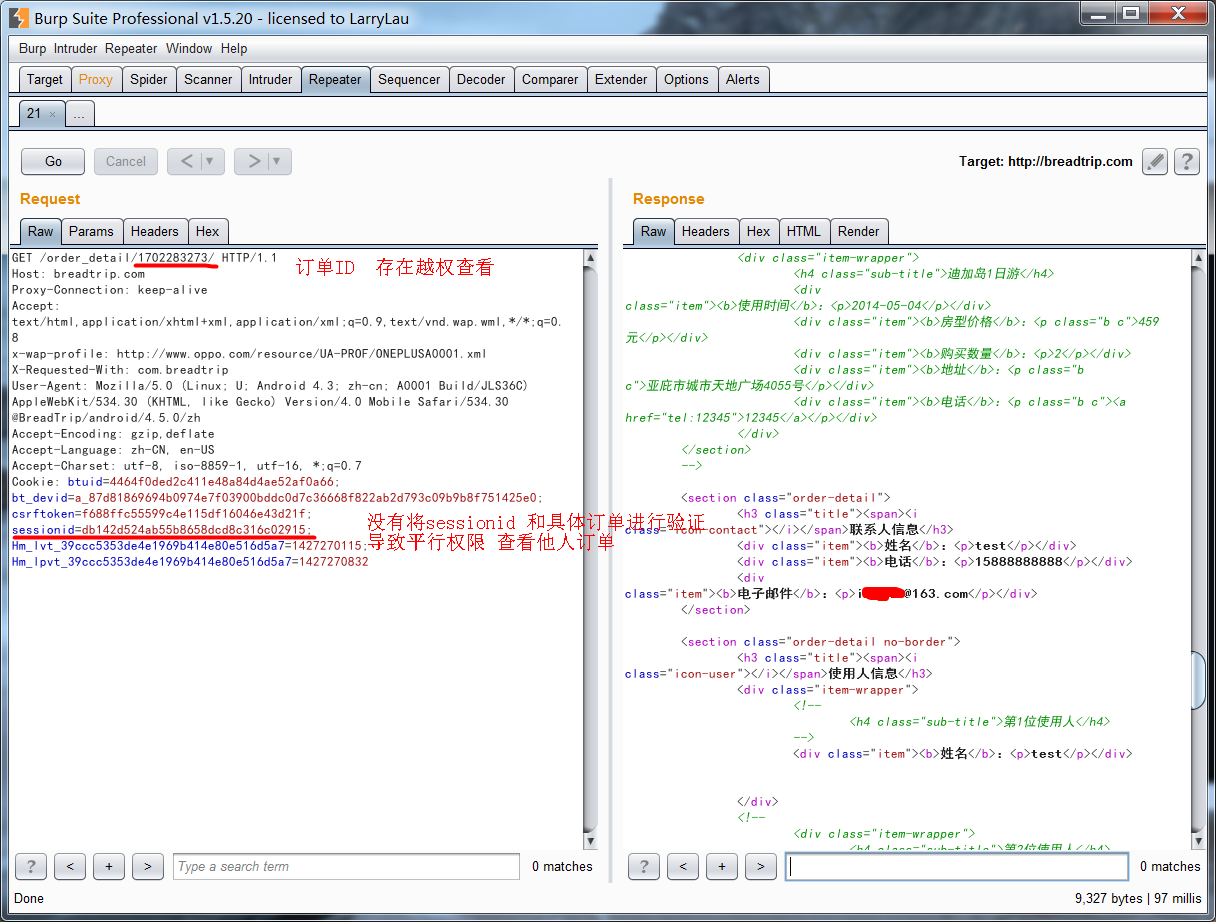The width and height of the screenshot is (1216, 922).
Task: Switch to the Alerts tab
Action: click(x=743, y=79)
